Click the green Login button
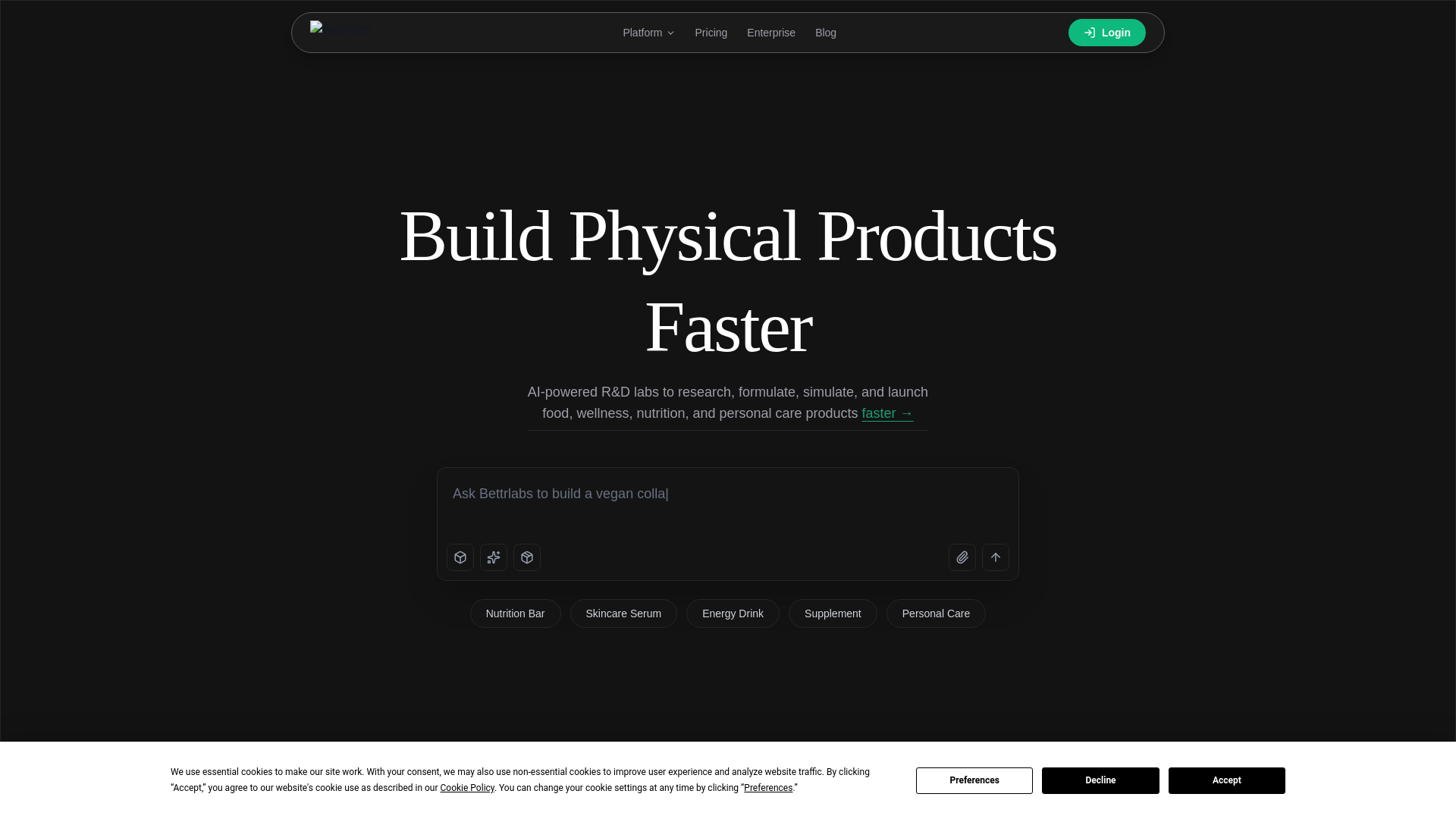 [x=1107, y=33]
